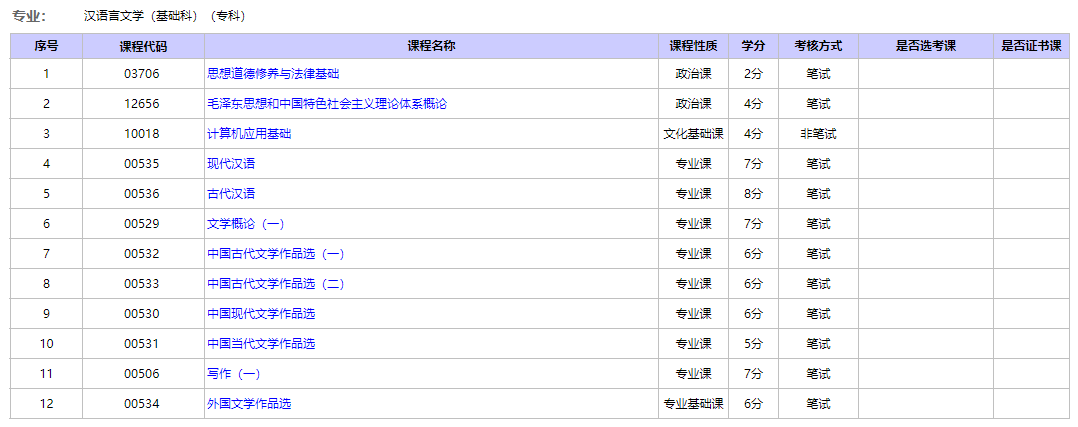
Task: Open the 文学概论（一） course link
Action: [x=245, y=224]
